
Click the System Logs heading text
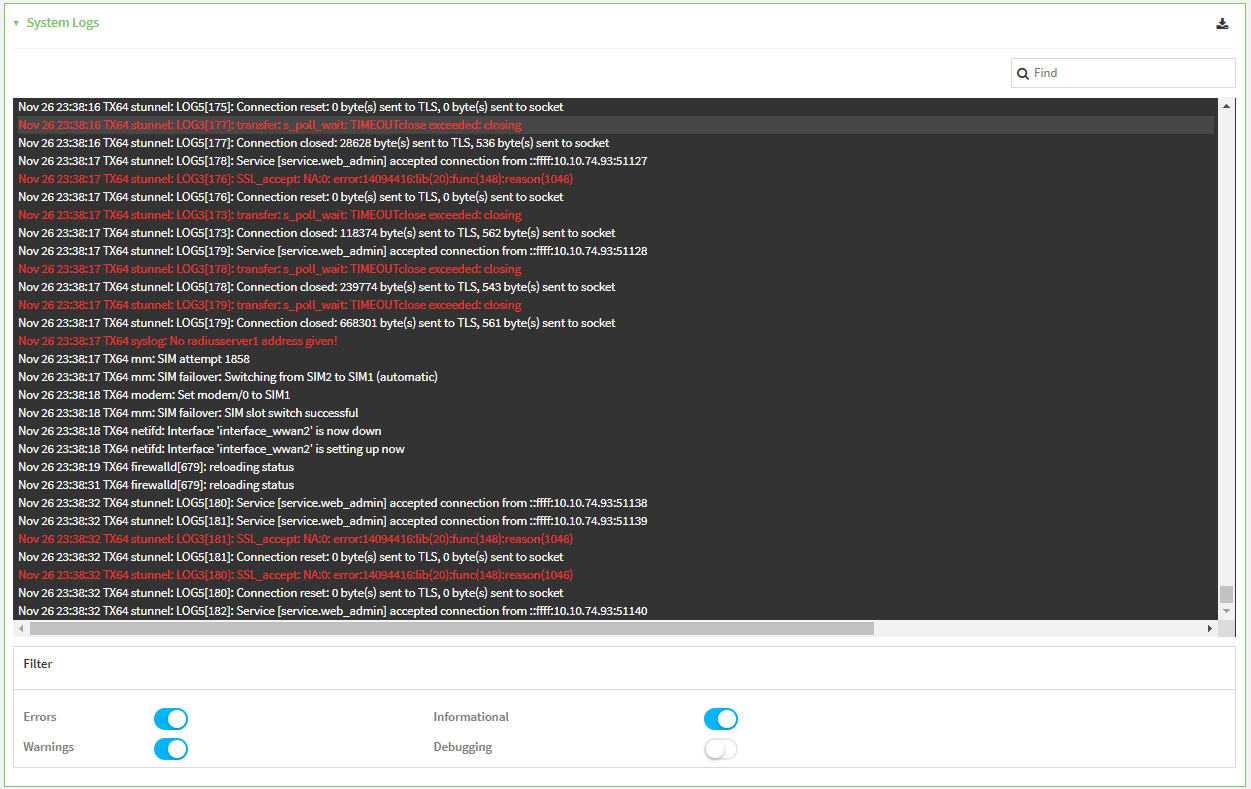62,23
